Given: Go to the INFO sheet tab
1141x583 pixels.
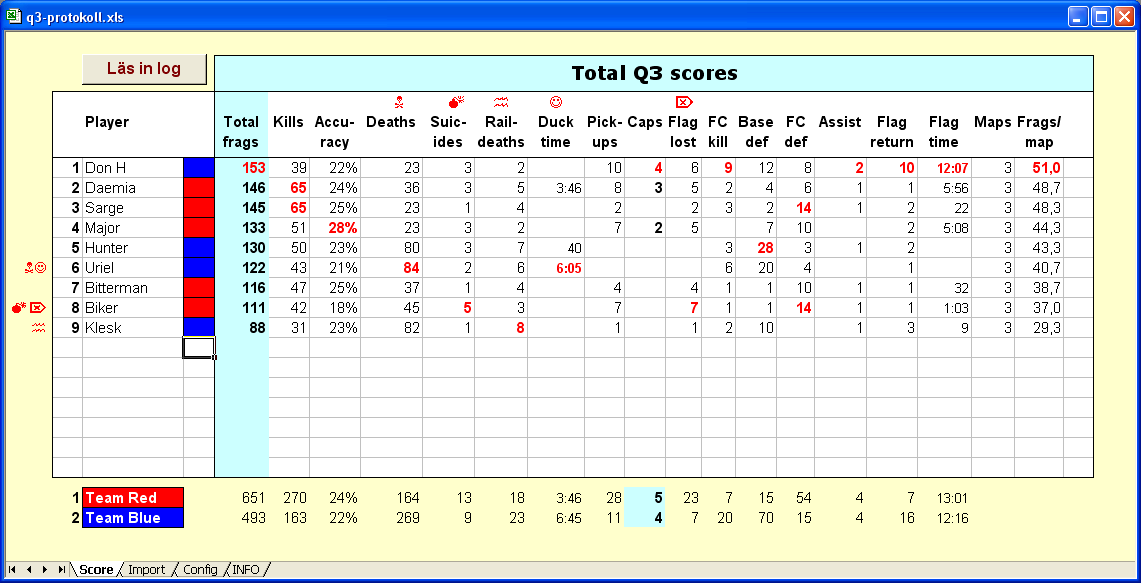Looking at the screenshot, I should (246, 569).
